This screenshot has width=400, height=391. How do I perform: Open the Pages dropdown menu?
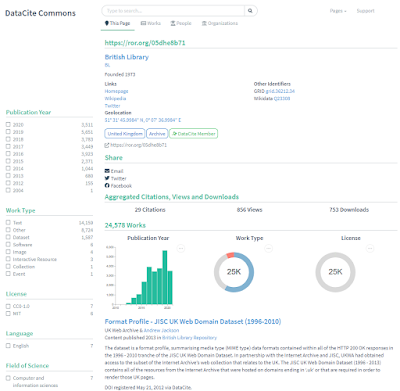[x=338, y=11]
